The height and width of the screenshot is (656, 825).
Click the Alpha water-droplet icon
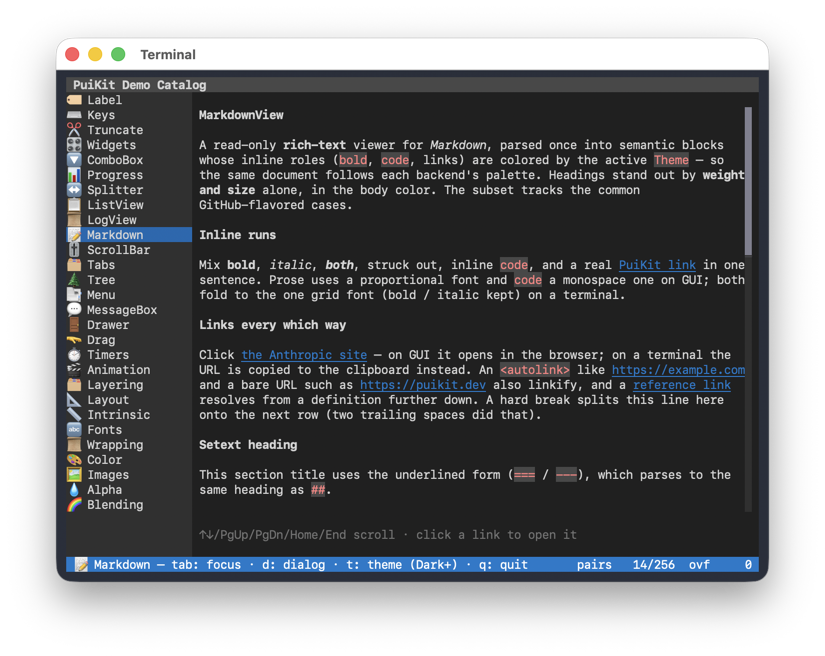click(x=74, y=490)
